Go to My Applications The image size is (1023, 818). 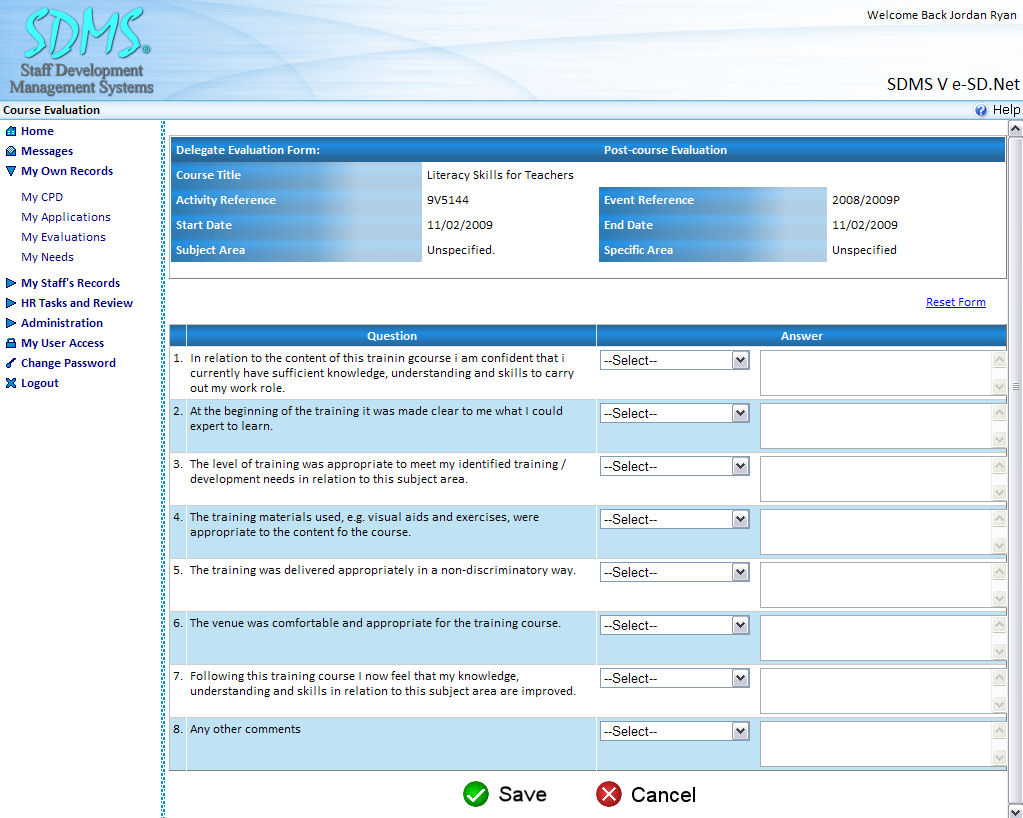click(x=66, y=217)
